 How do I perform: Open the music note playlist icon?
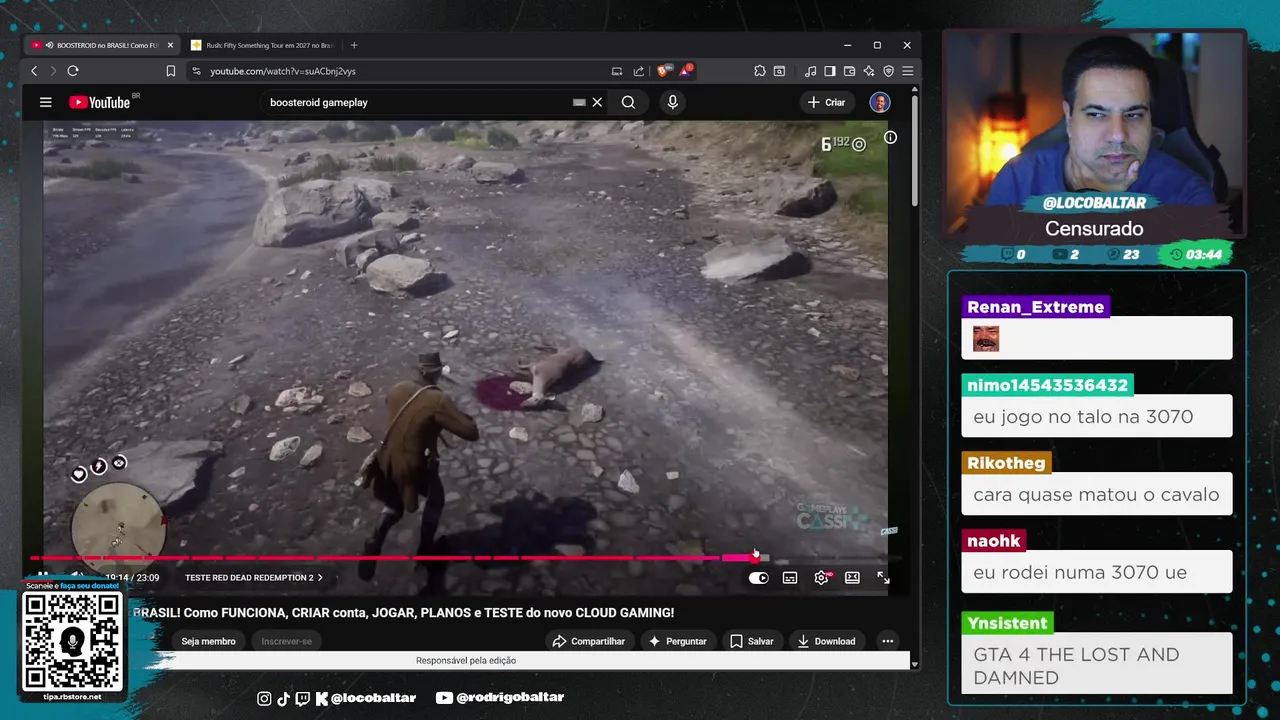(811, 71)
